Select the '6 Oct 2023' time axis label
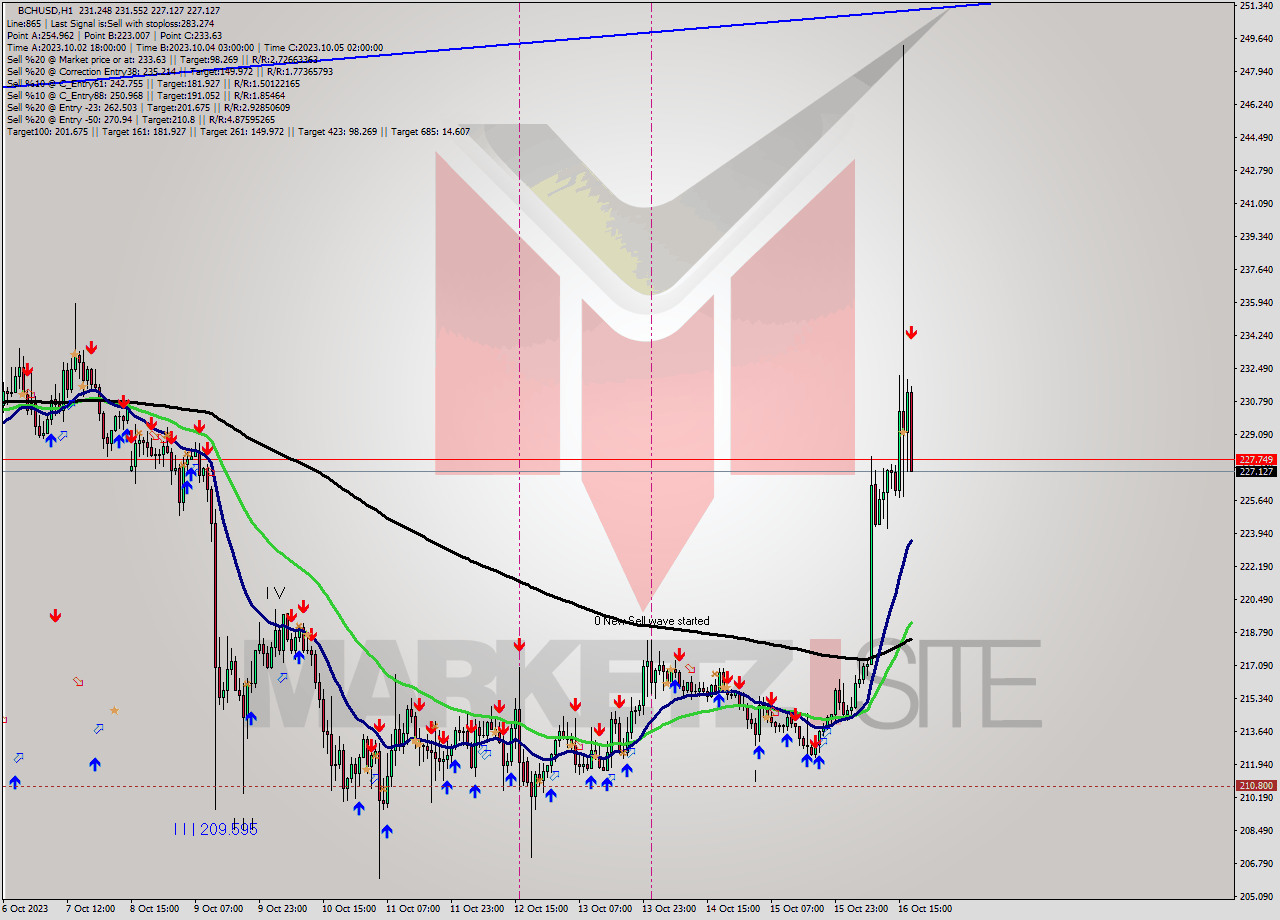This screenshot has height=920, width=1280. pos(25,909)
